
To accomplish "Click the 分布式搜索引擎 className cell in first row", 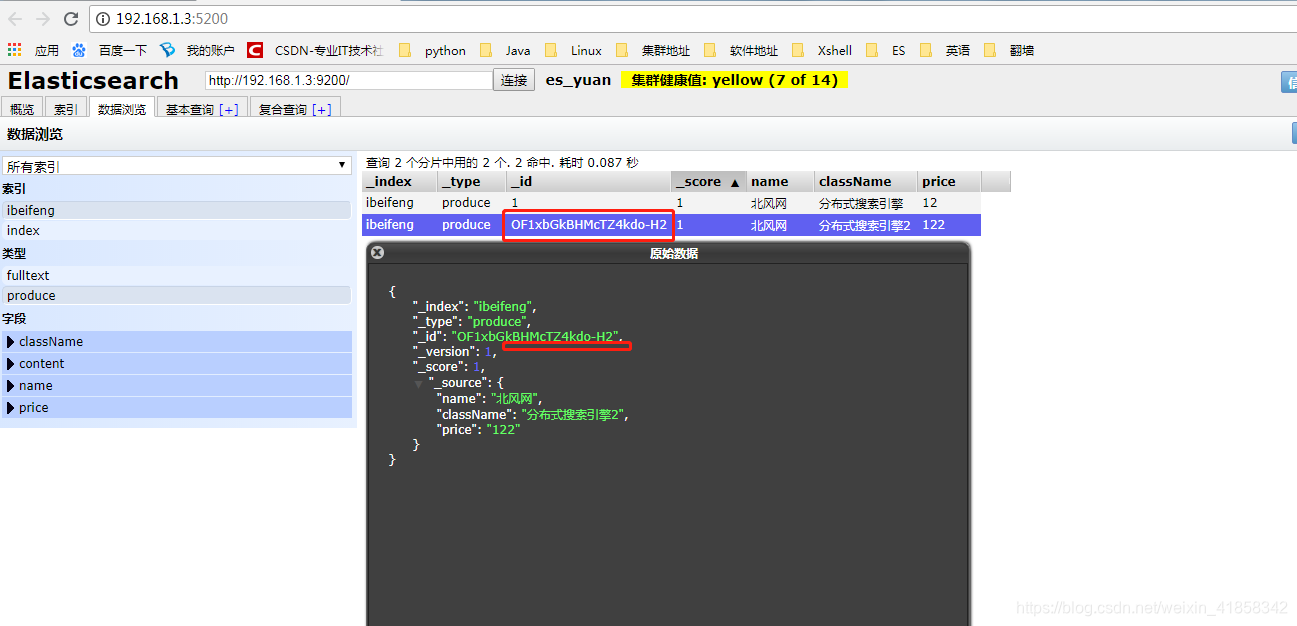I will pos(866,203).
